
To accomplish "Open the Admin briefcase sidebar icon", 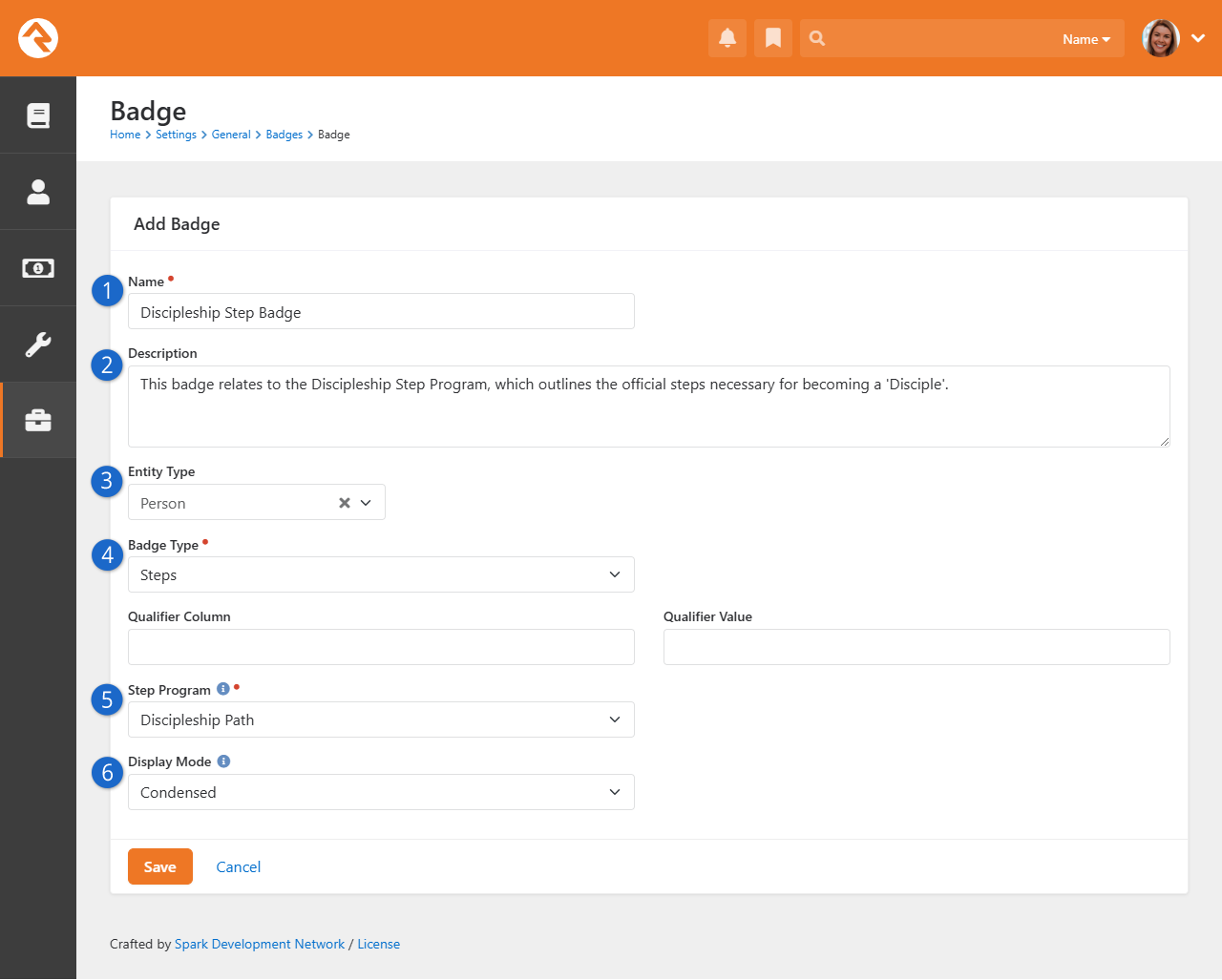I will (x=38, y=421).
